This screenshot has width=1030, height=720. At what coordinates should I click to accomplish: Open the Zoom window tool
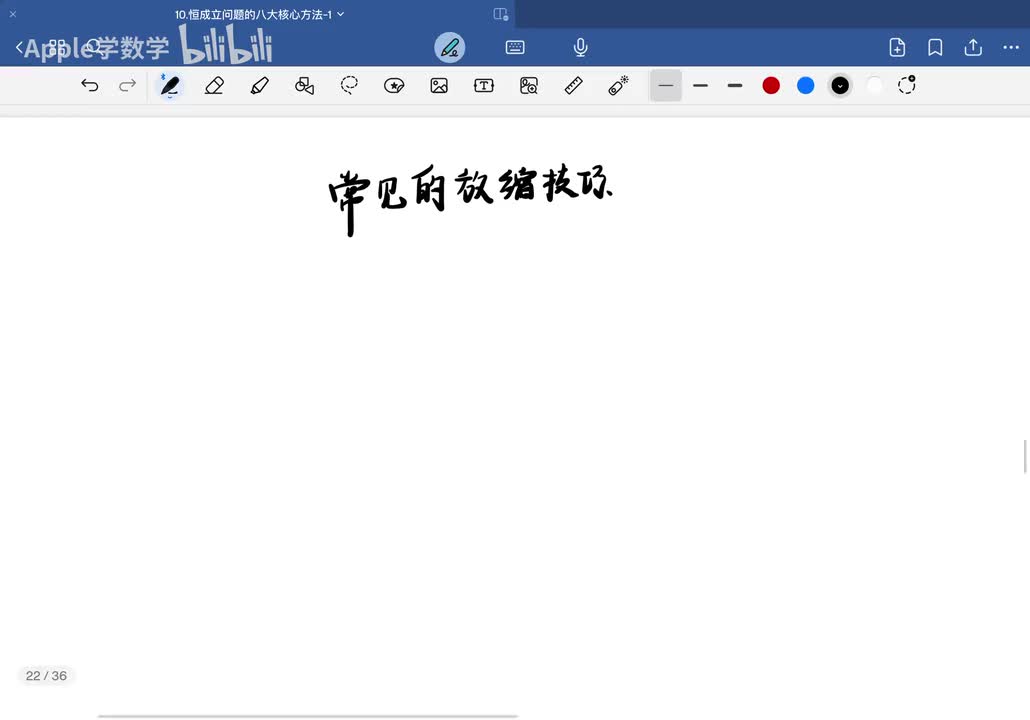(x=529, y=85)
